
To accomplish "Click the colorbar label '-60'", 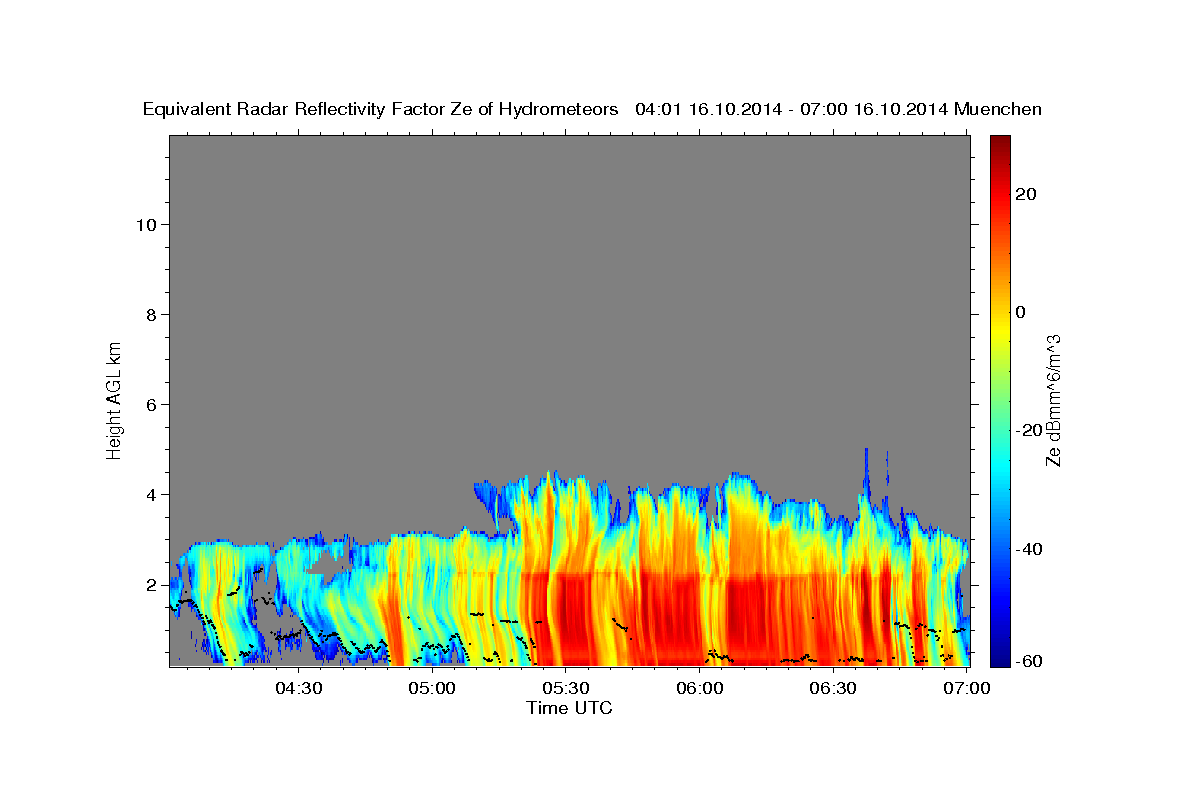I will [1029, 660].
